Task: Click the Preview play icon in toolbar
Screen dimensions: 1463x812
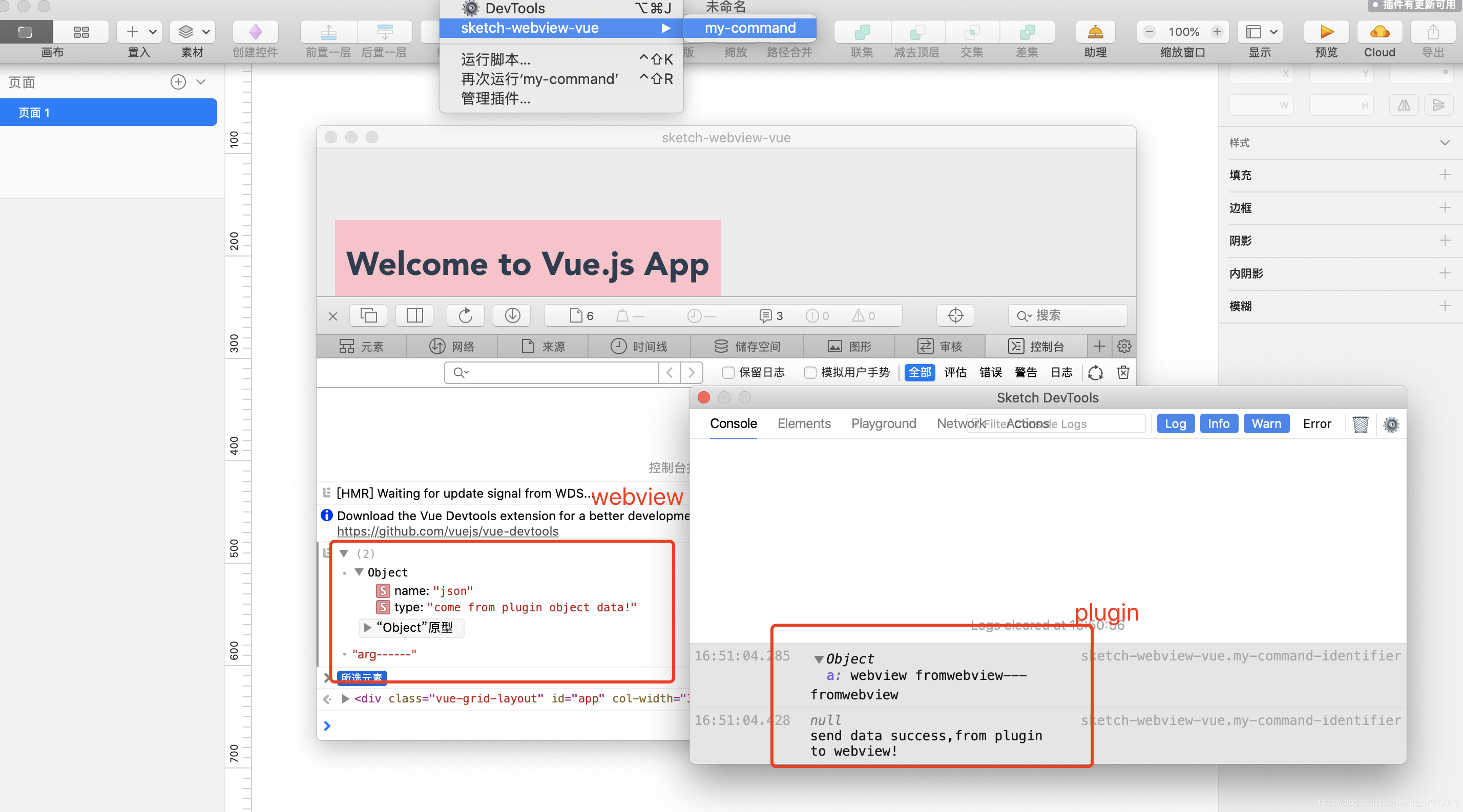Action: (1326, 32)
